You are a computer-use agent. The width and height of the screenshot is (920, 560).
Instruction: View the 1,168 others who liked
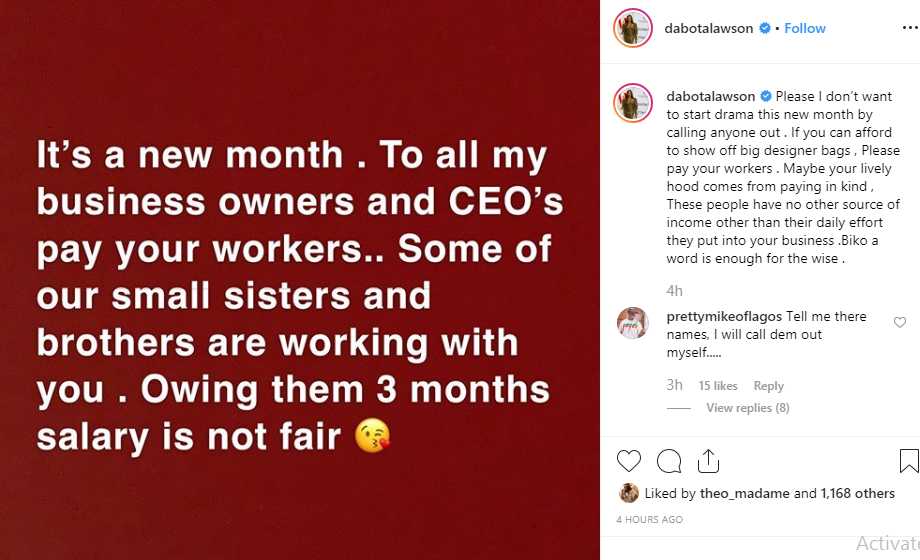[x=860, y=493]
